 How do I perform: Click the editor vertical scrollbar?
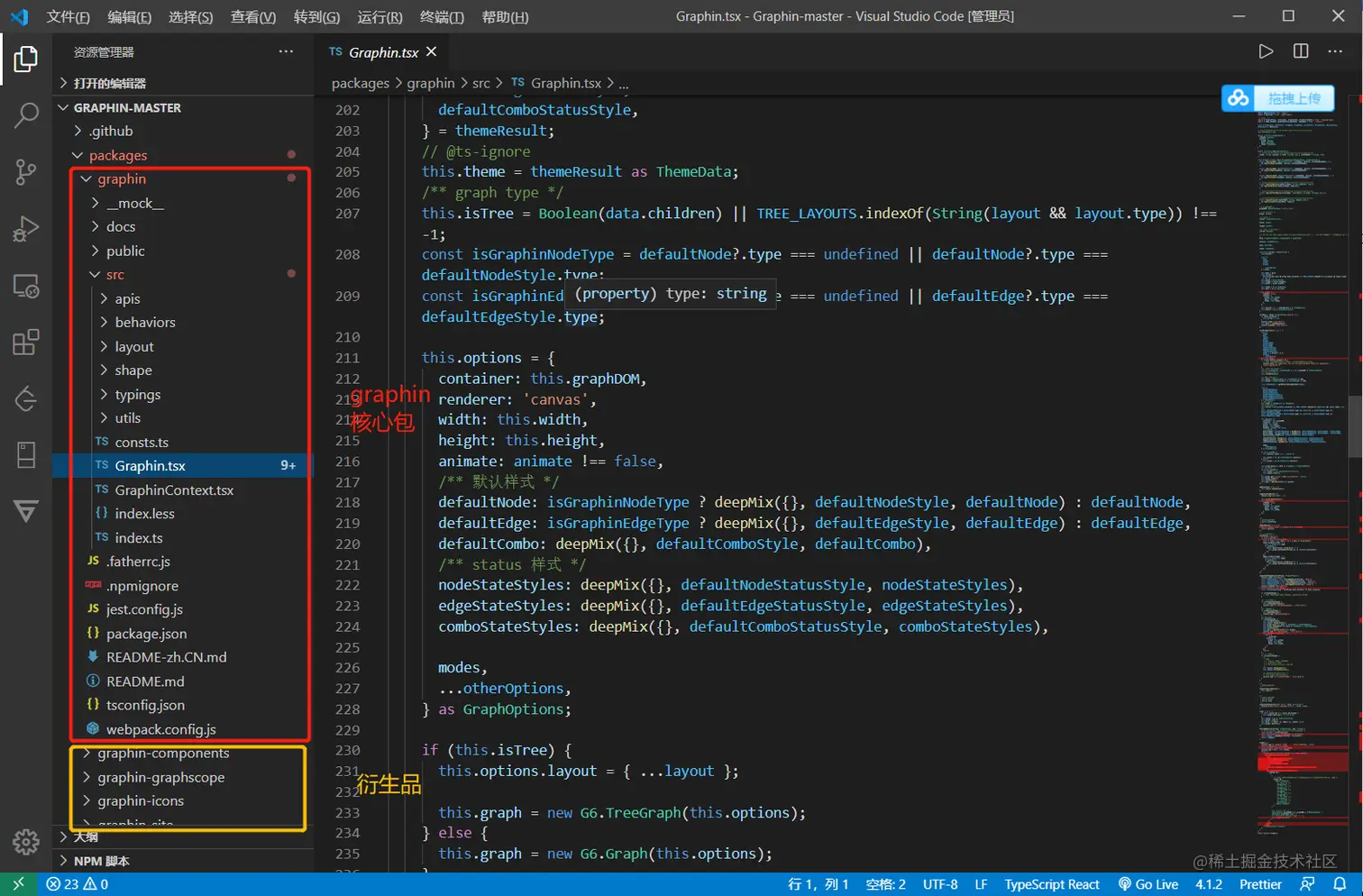tap(1355, 426)
